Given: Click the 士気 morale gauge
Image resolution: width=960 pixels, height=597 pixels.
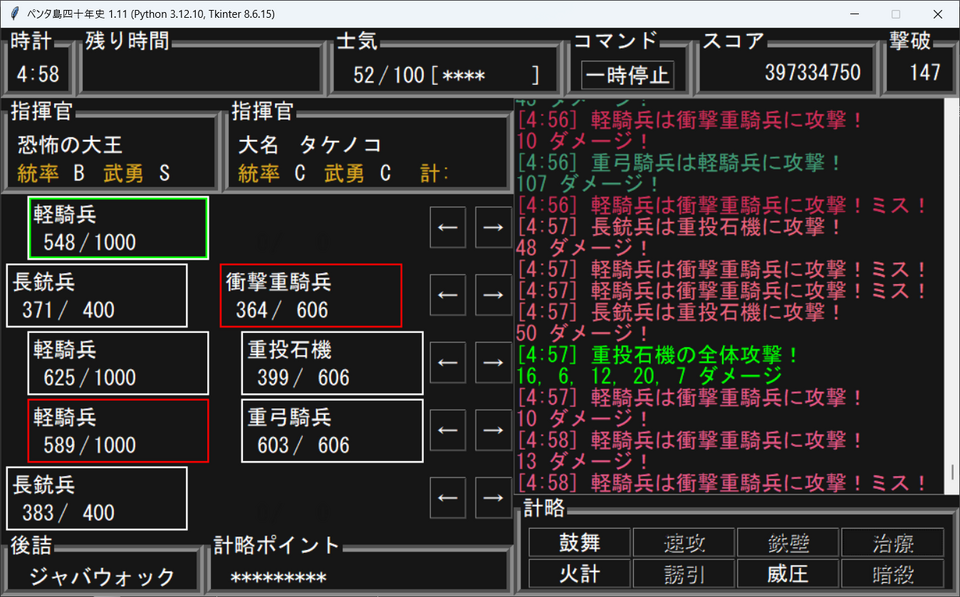Looking at the screenshot, I should click(446, 75).
